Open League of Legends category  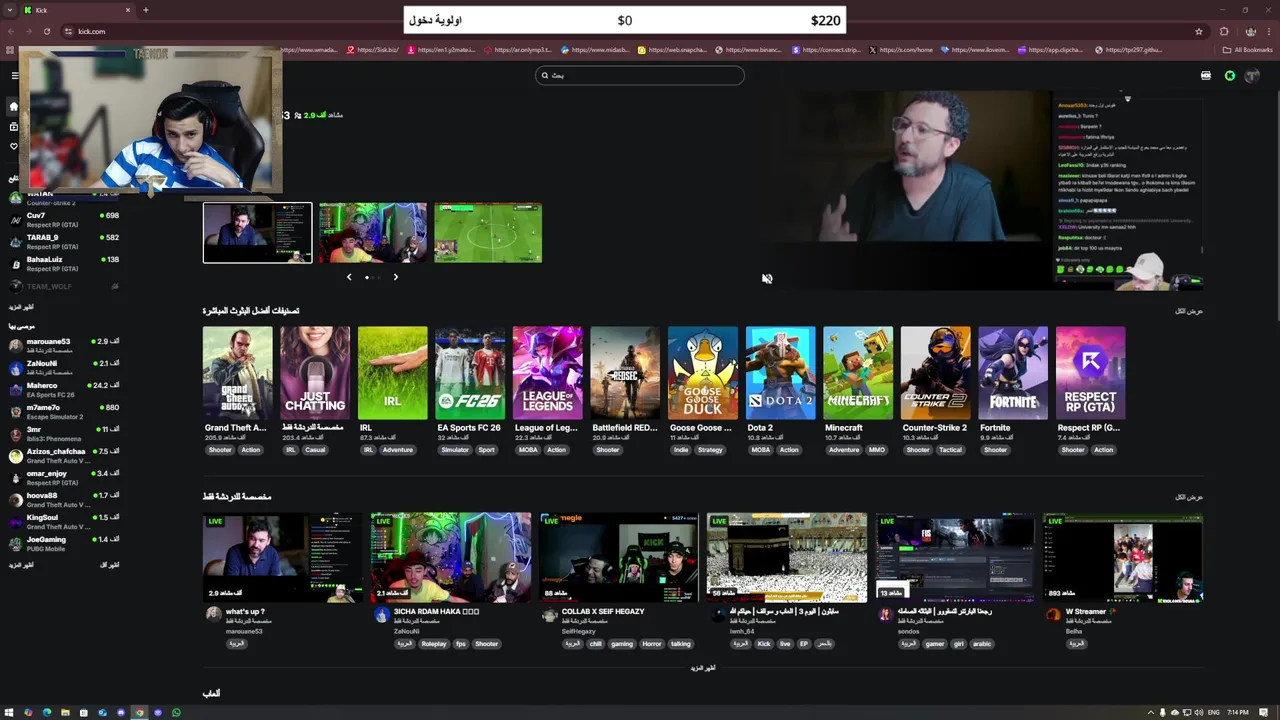pyautogui.click(x=547, y=373)
